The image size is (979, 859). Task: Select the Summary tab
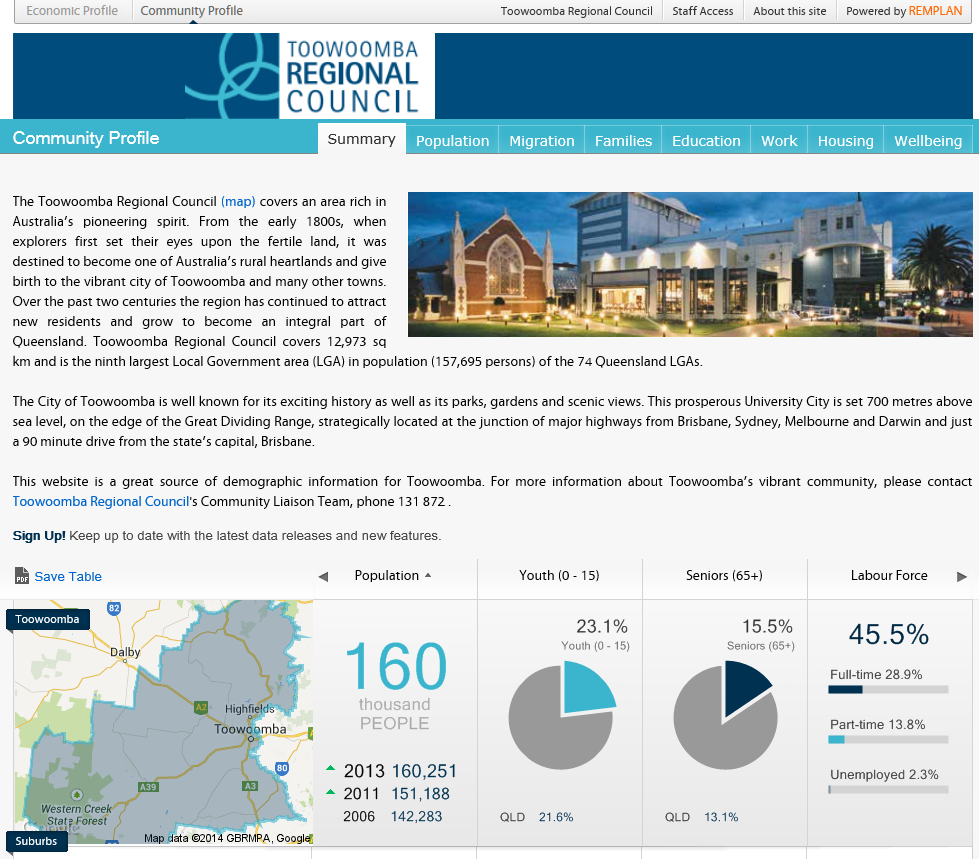click(362, 139)
